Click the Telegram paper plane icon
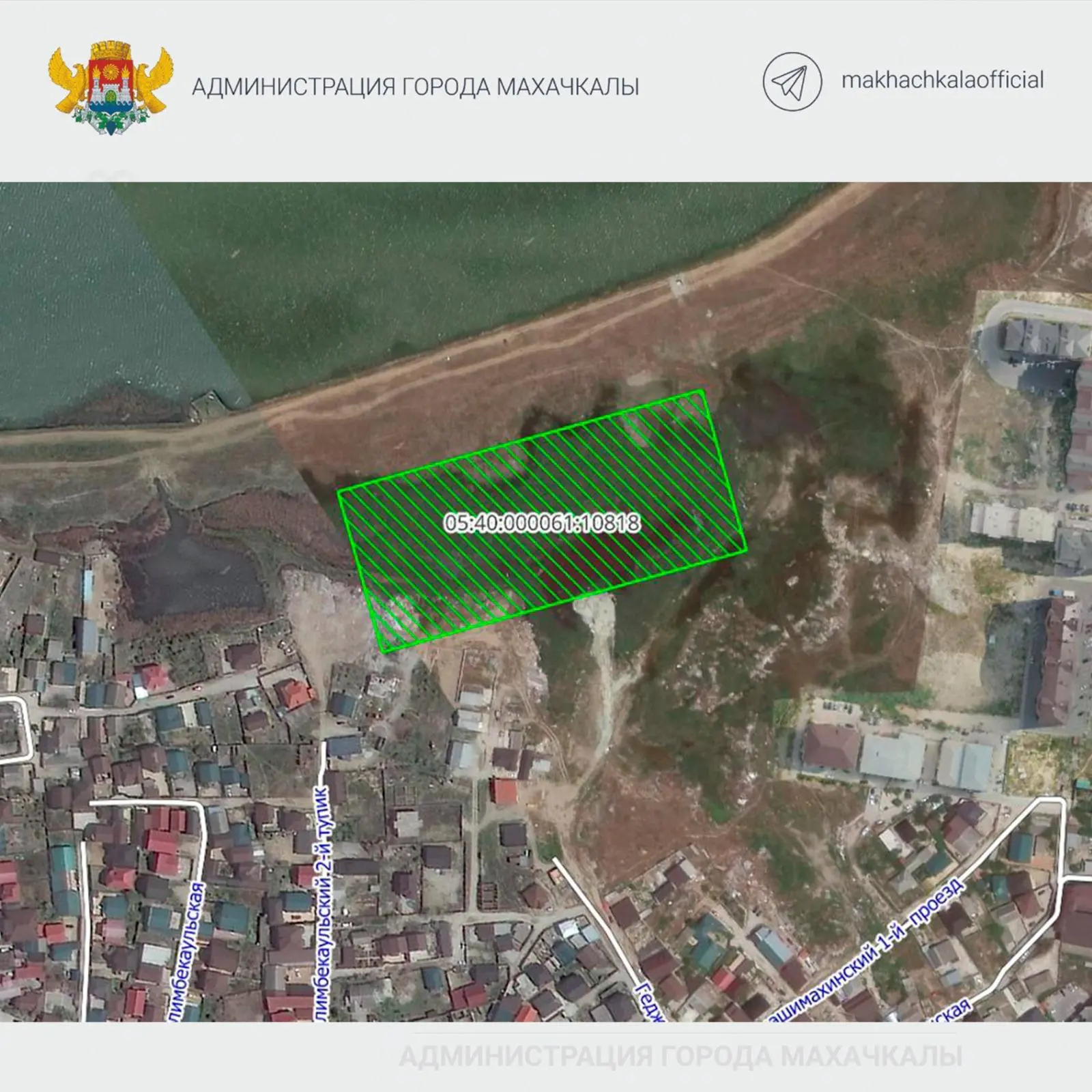This screenshot has width=1092, height=1092. pos(791,82)
